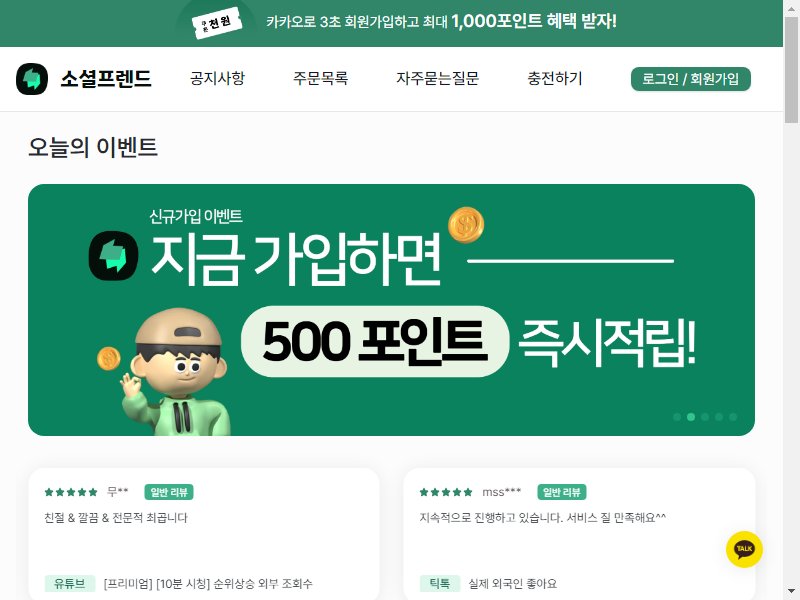
Task: Click the 3D character with cap in banner
Action: tap(176, 371)
